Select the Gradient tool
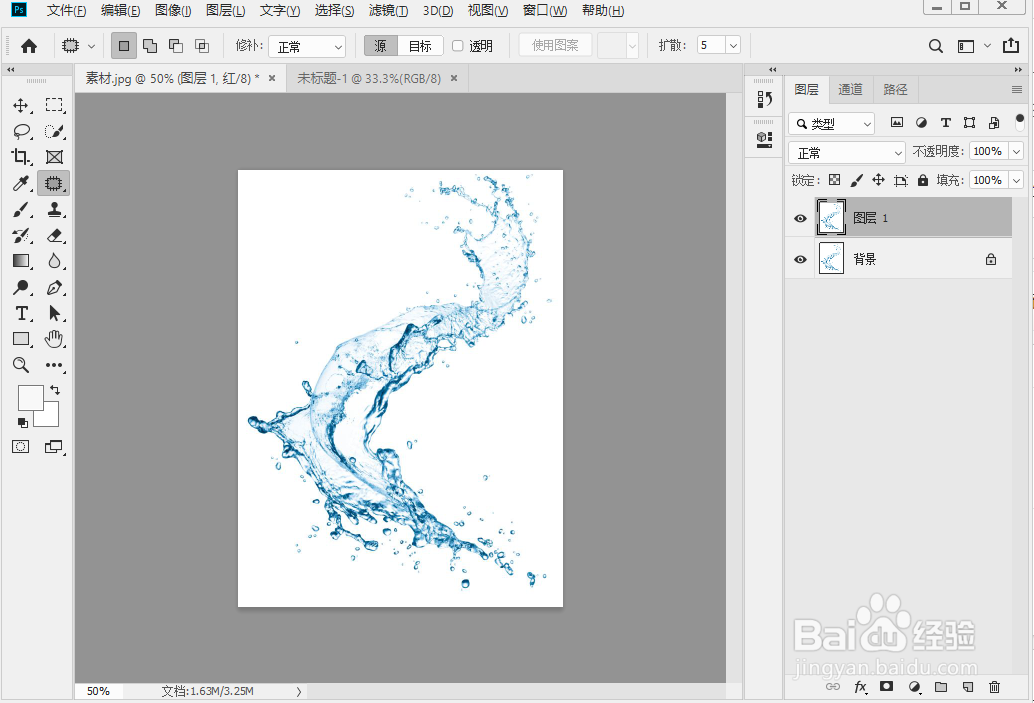The width and height of the screenshot is (1034, 703). point(21,261)
